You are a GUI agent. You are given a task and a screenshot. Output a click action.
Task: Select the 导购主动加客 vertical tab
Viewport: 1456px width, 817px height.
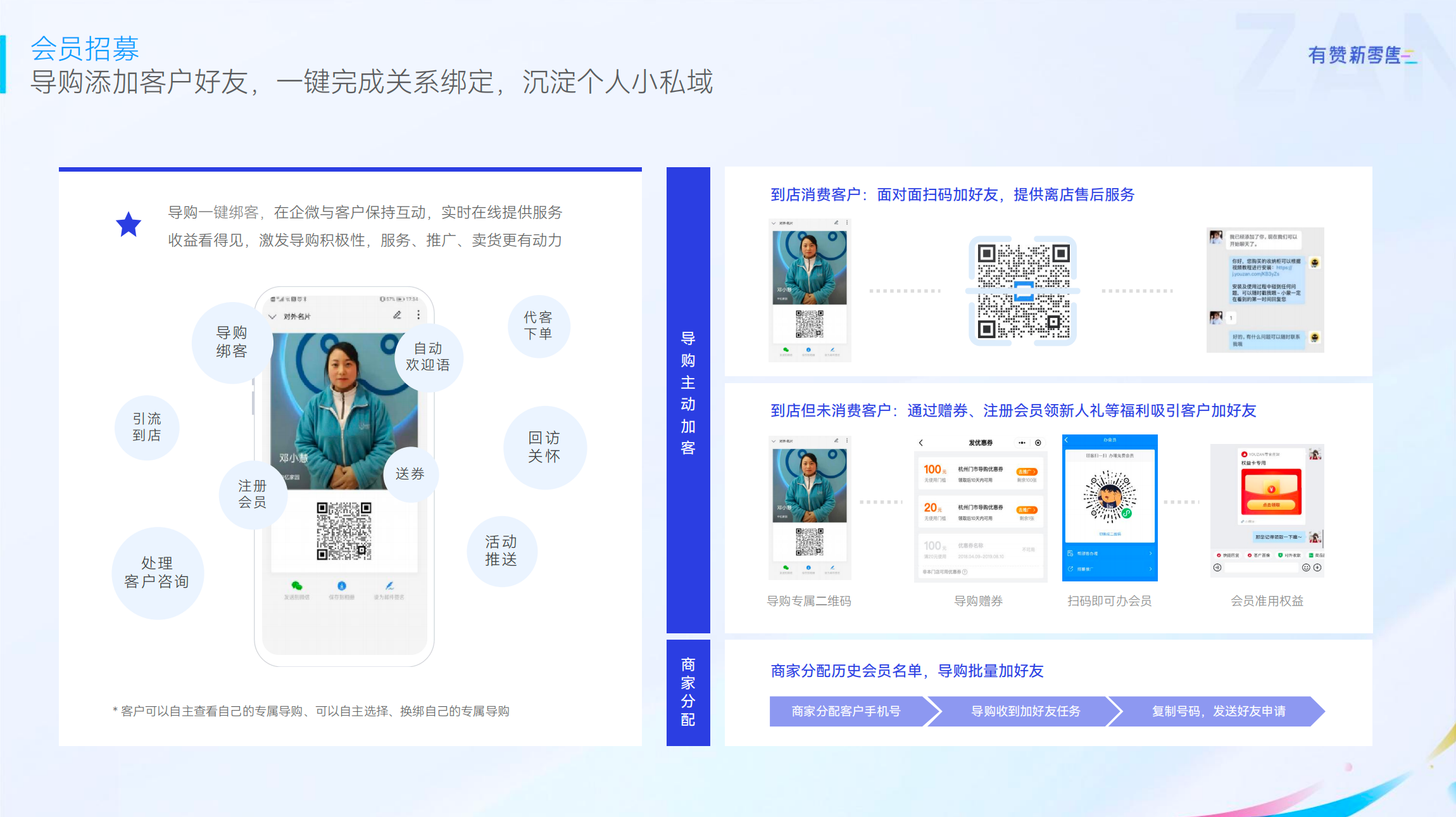[x=688, y=393]
